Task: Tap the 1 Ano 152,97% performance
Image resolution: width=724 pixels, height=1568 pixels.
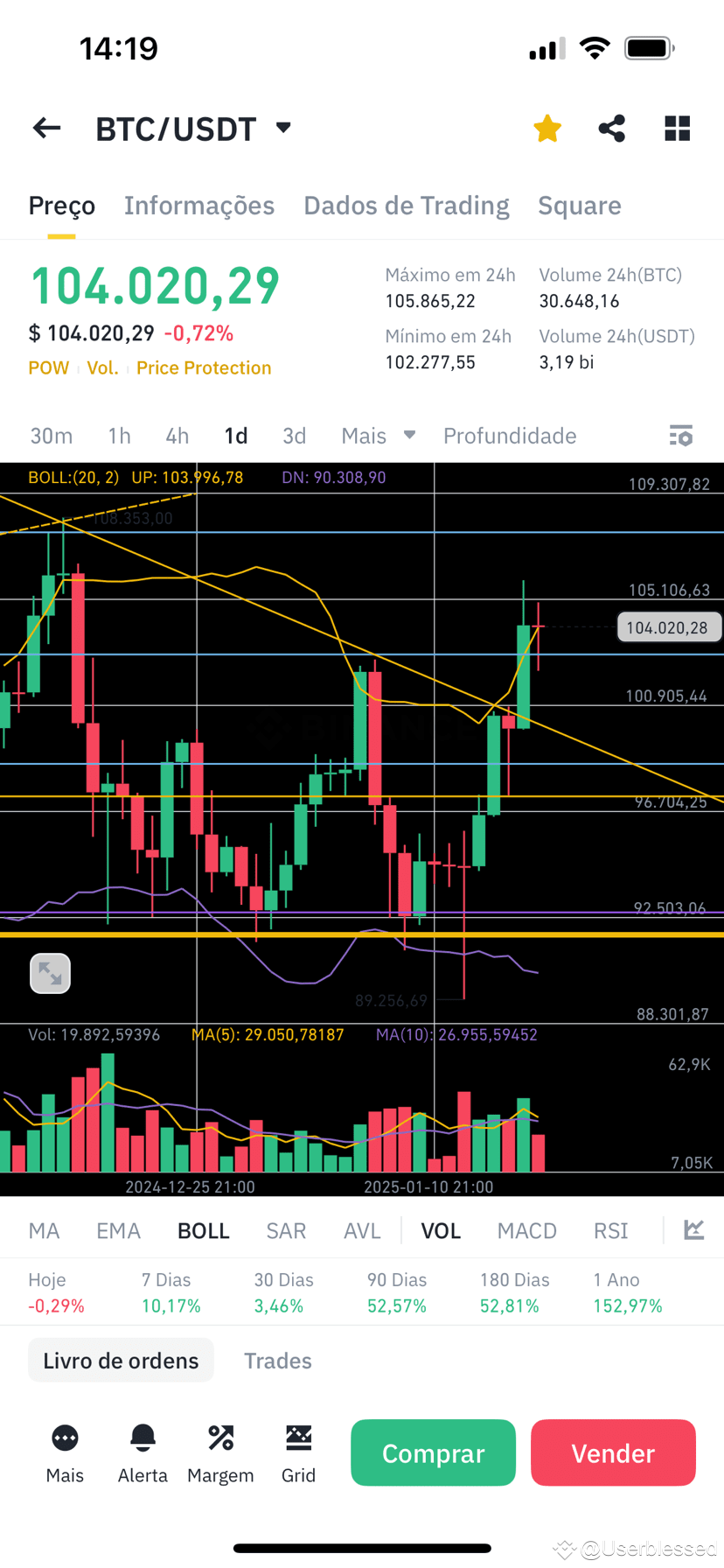Action: pos(628,1292)
